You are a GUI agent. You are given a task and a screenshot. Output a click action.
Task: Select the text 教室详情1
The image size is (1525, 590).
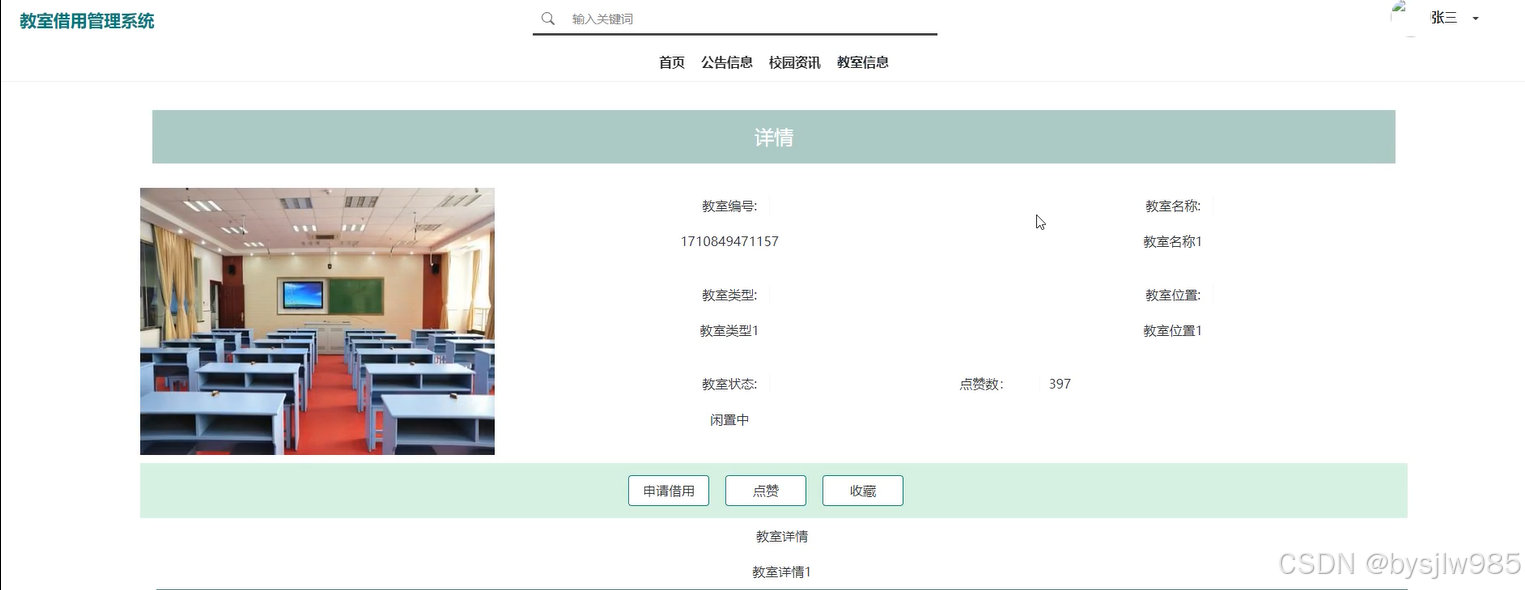(782, 572)
